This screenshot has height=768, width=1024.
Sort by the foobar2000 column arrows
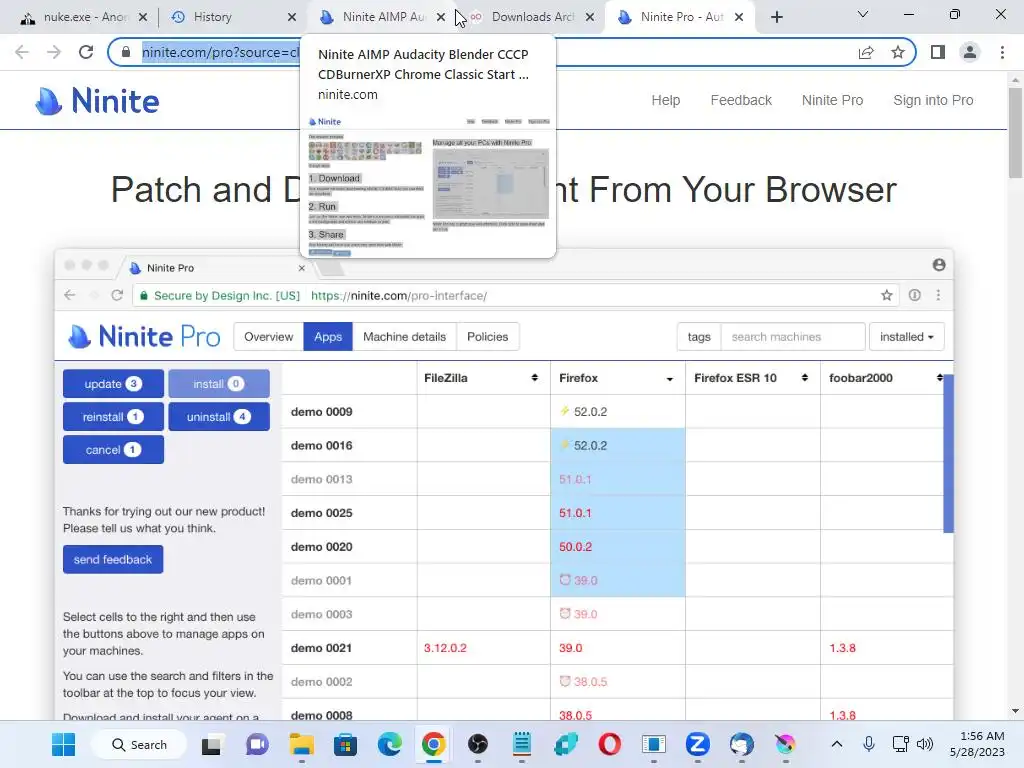pyautogui.click(x=939, y=378)
